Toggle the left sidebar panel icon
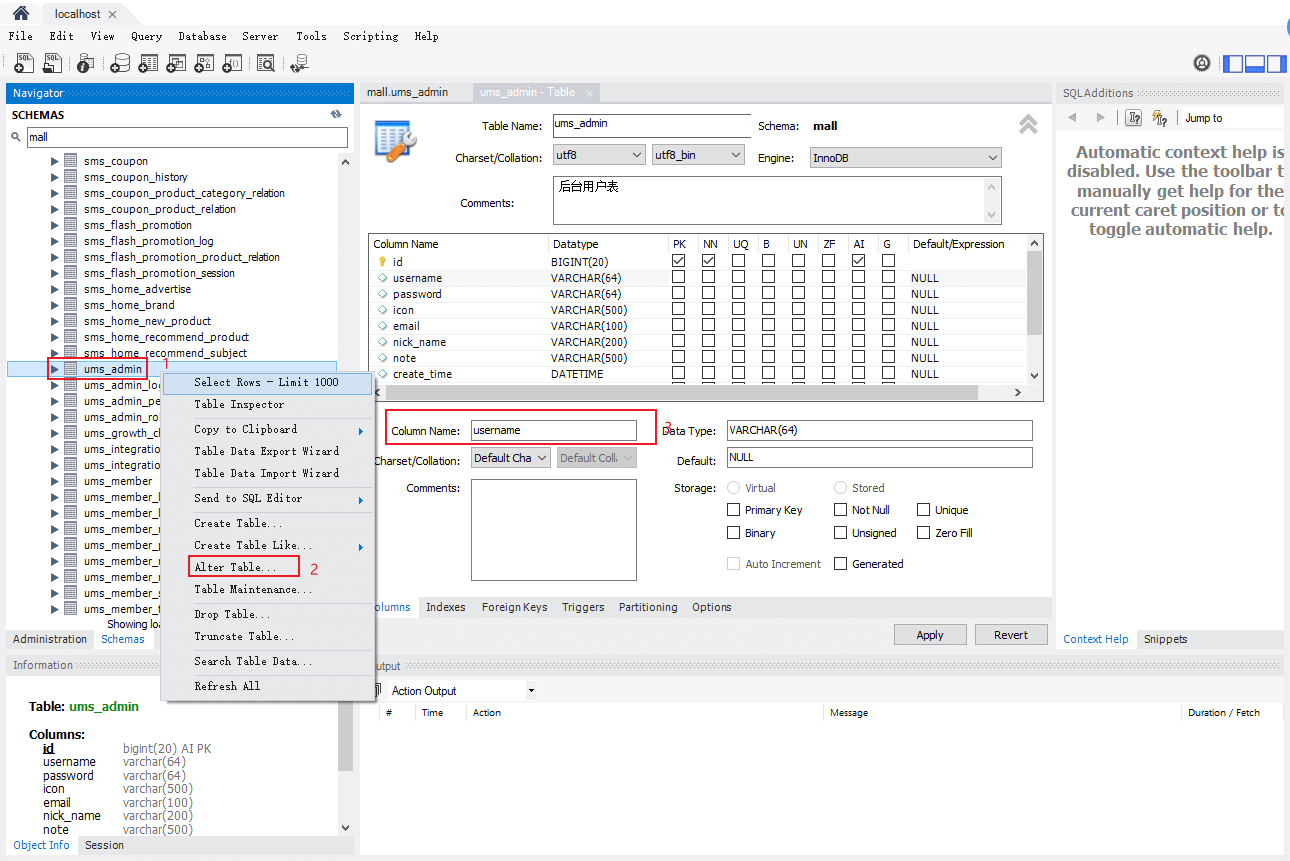The image size is (1290, 861). click(1233, 63)
